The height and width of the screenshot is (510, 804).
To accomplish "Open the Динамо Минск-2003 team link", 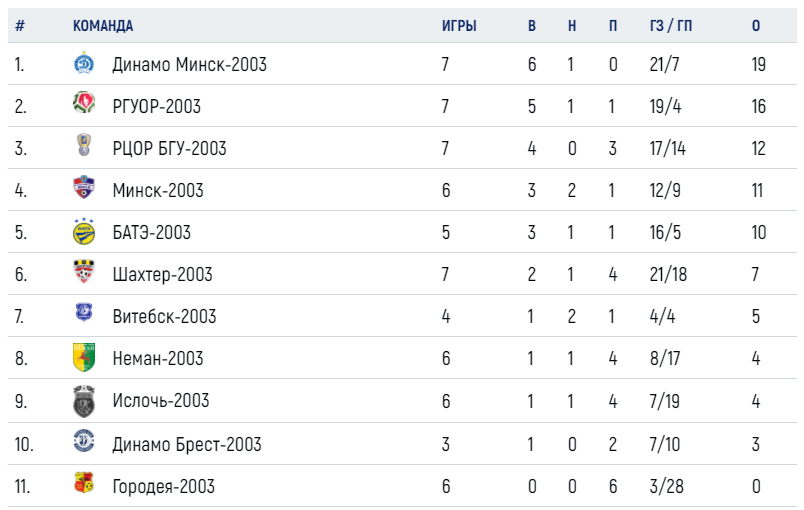I will tap(189, 65).
